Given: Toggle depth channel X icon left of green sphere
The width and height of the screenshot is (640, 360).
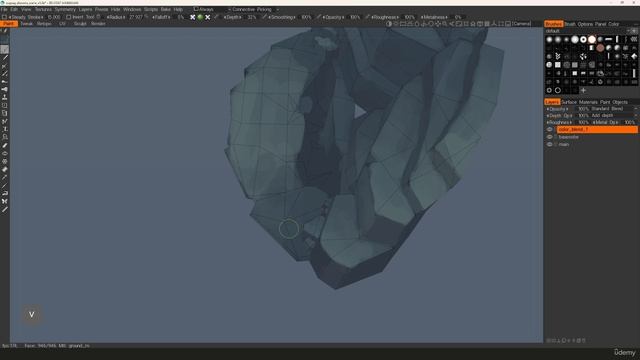Looking at the screenshot, I should [193, 17].
